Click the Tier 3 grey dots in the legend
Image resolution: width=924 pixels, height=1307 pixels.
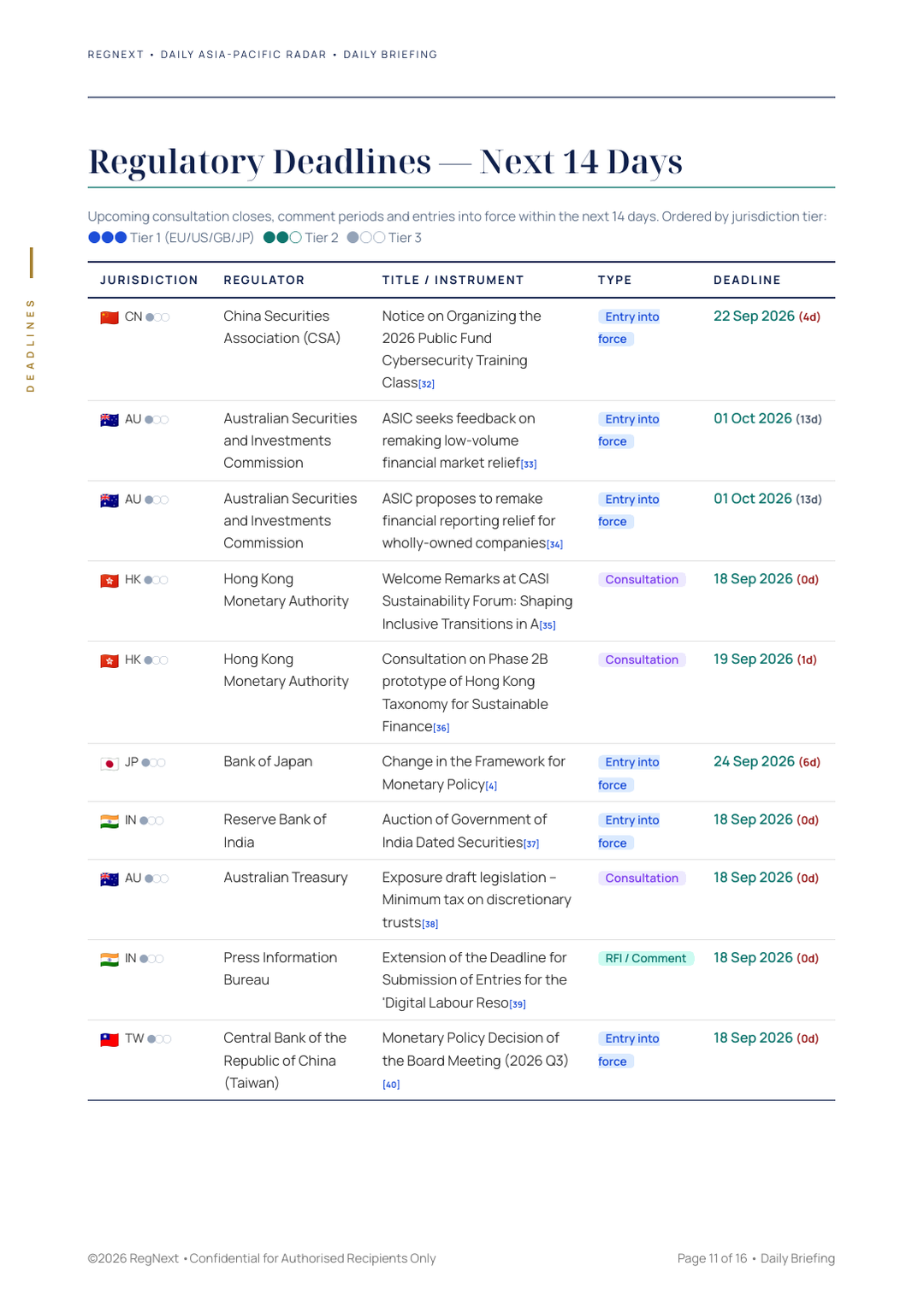[x=366, y=238]
